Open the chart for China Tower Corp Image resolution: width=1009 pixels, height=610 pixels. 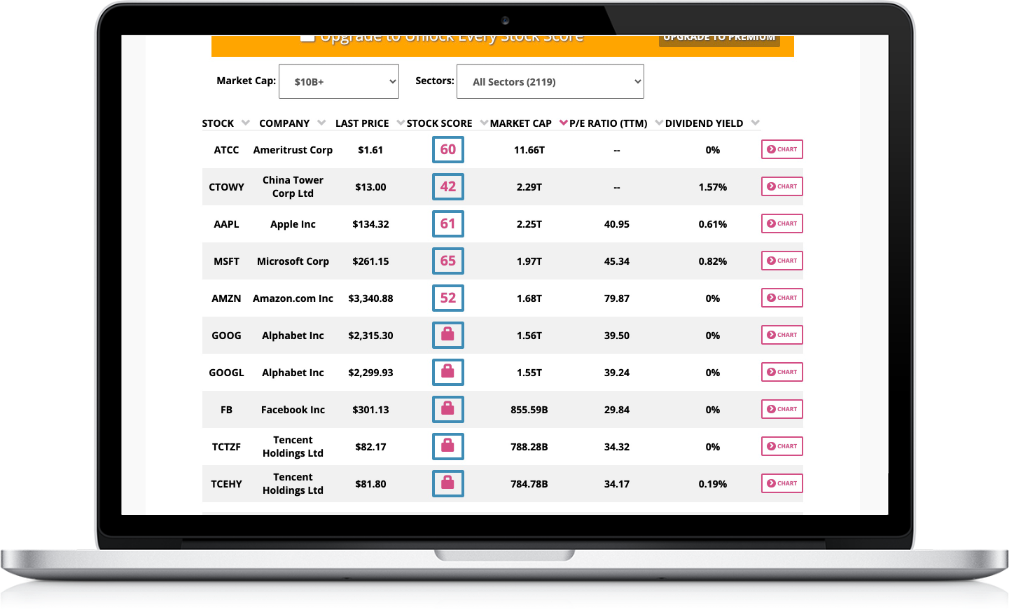781,186
